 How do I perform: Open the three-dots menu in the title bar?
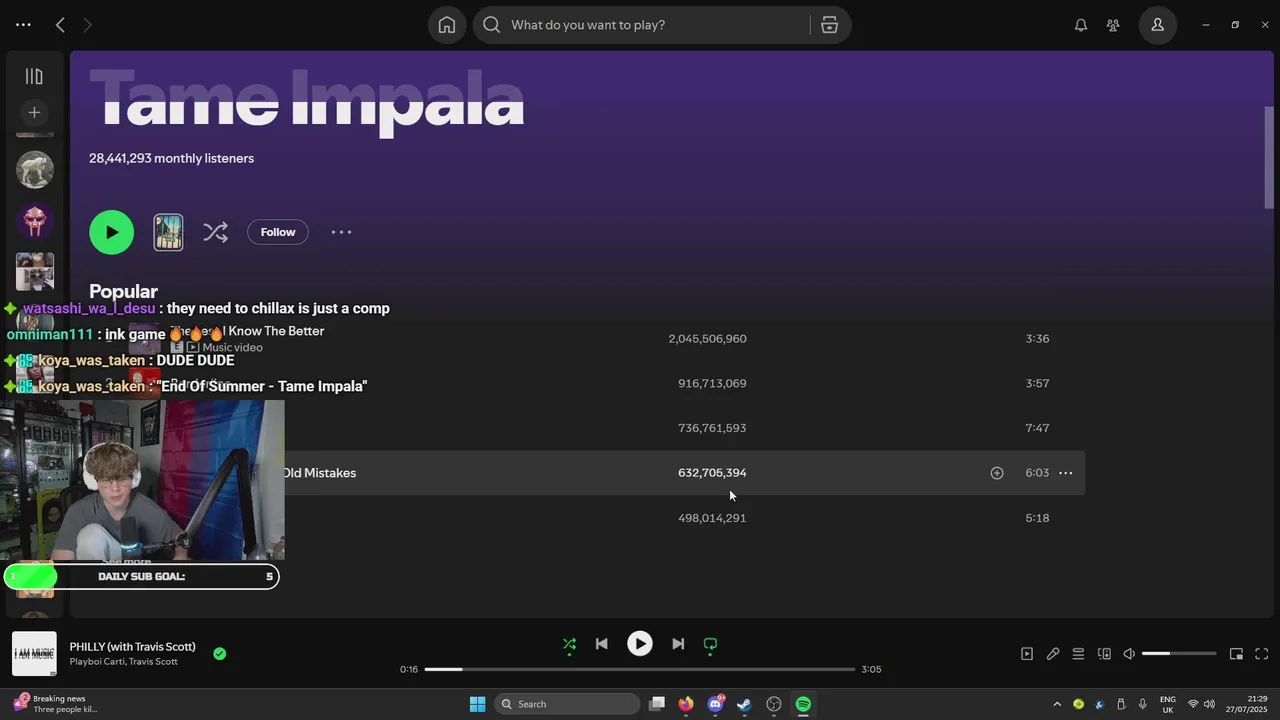point(23,25)
